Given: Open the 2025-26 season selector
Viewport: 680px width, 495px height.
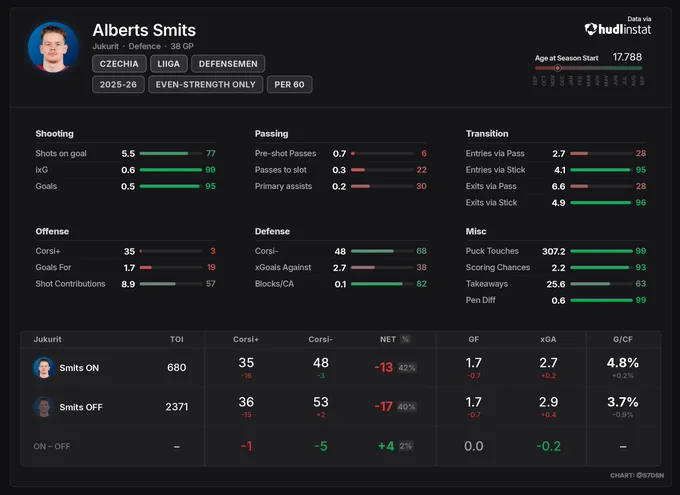Looking at the screenshot, I should 118,85.
